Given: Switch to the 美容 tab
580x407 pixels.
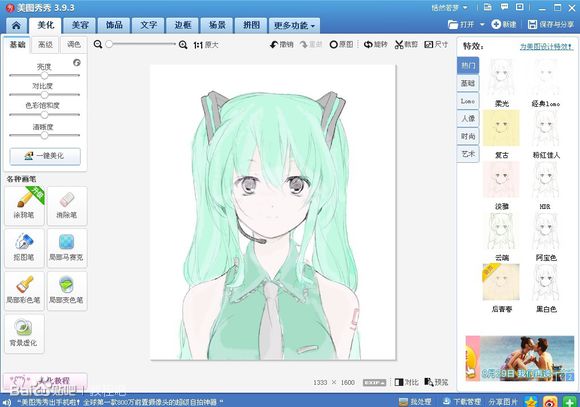Looking at the screenshot, I should pyautogui.click(x=80, y=26).
